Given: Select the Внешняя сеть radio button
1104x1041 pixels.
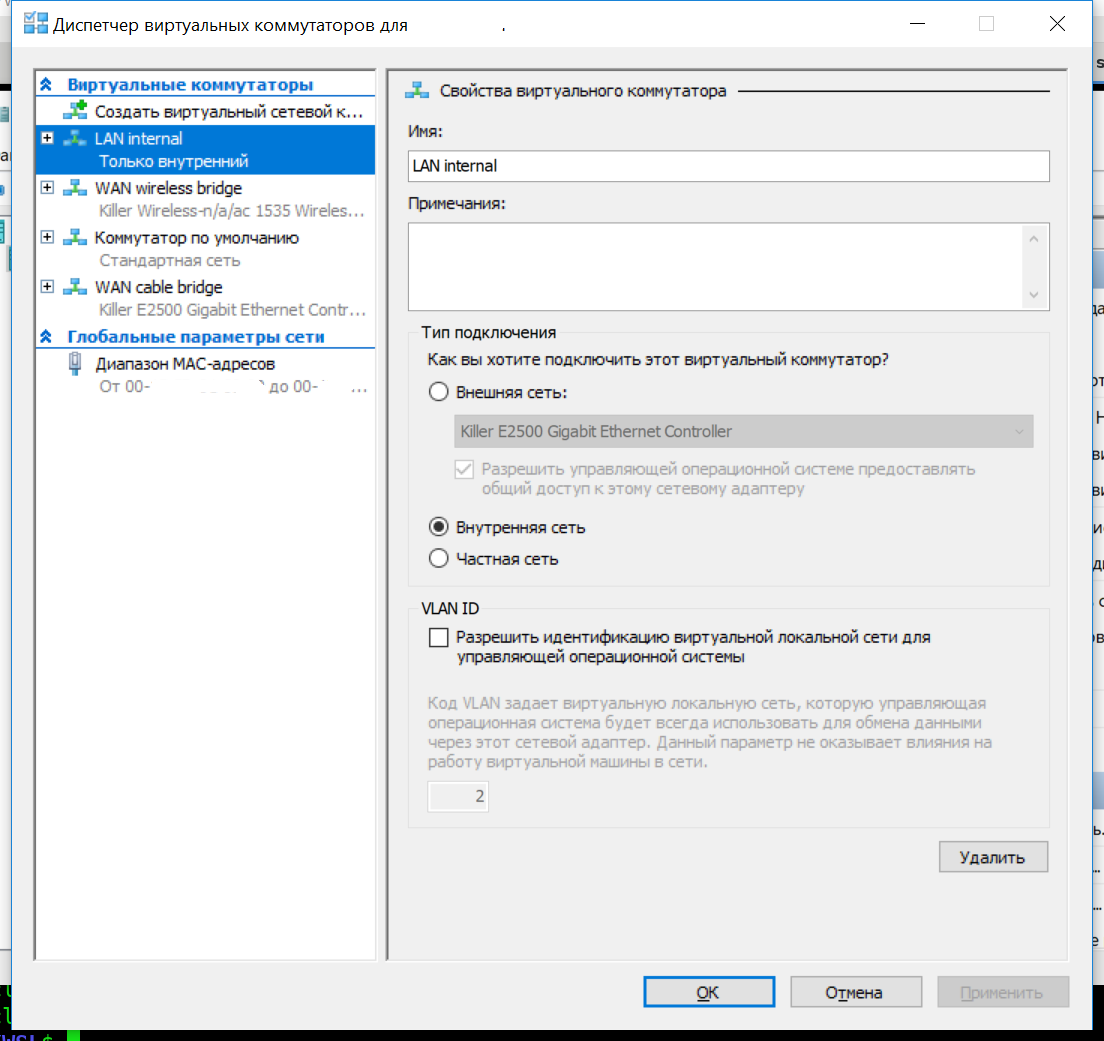Looking at the screenshot, I should click(x=438, y=391).
